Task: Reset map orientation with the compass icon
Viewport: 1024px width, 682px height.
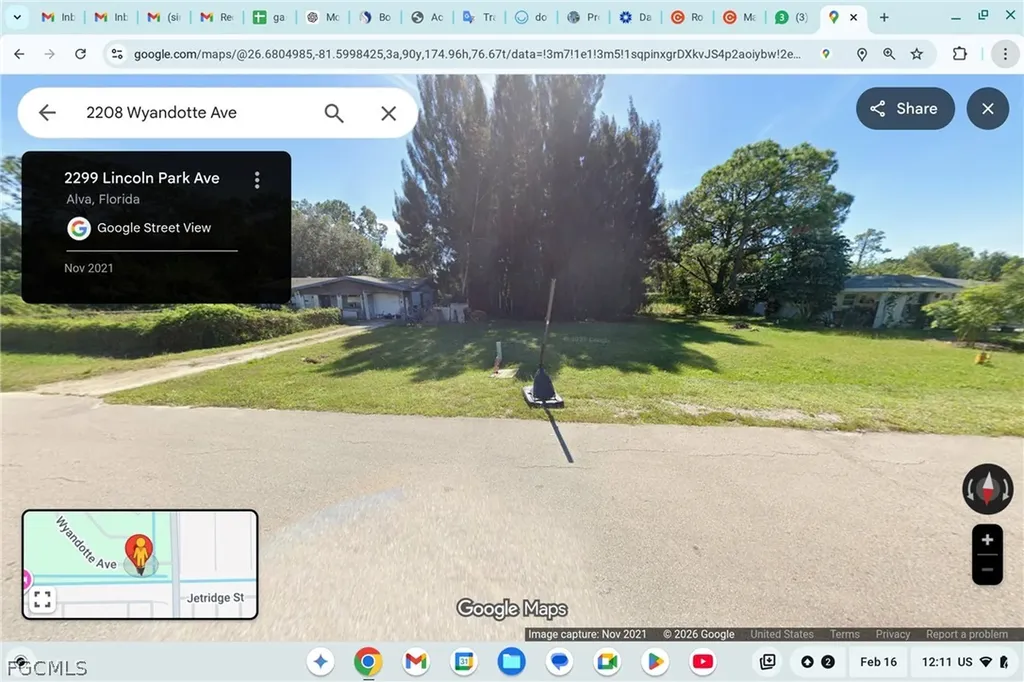Action: click(987, 489)
